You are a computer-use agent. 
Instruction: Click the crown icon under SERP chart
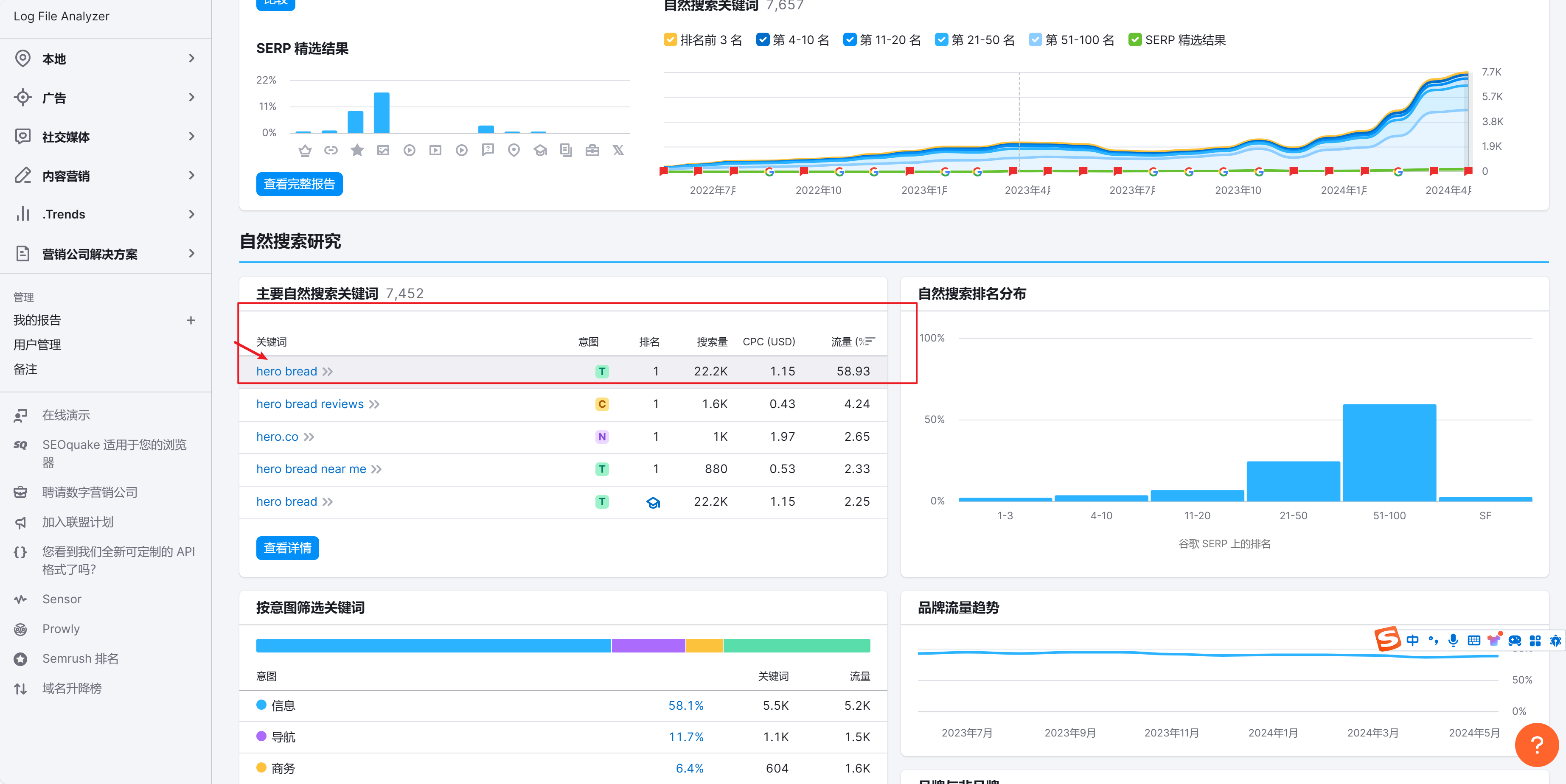coord(305,150)
